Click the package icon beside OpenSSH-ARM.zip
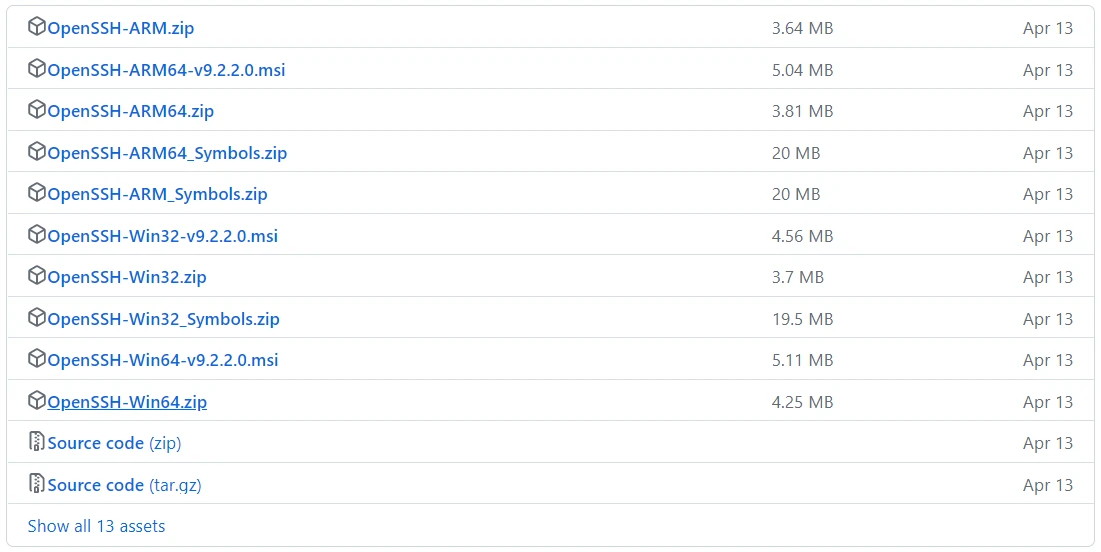 37,28
